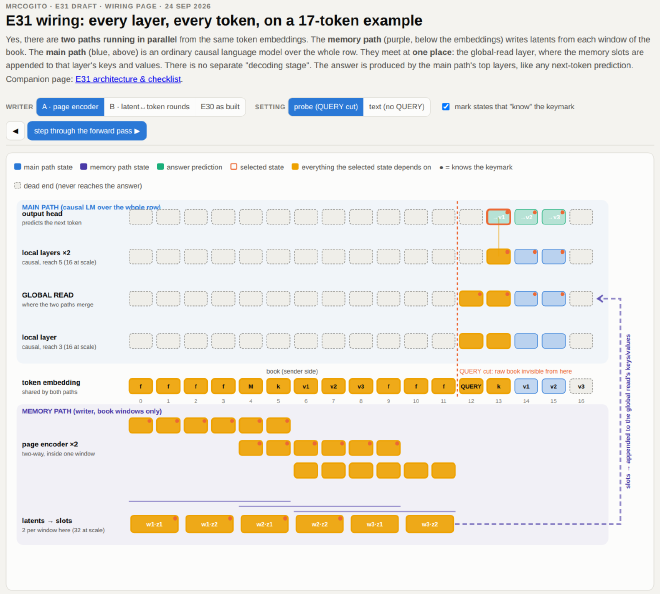Click the answer prediction legend swatch
Screen dimensions: 660x594
[160, 167]
